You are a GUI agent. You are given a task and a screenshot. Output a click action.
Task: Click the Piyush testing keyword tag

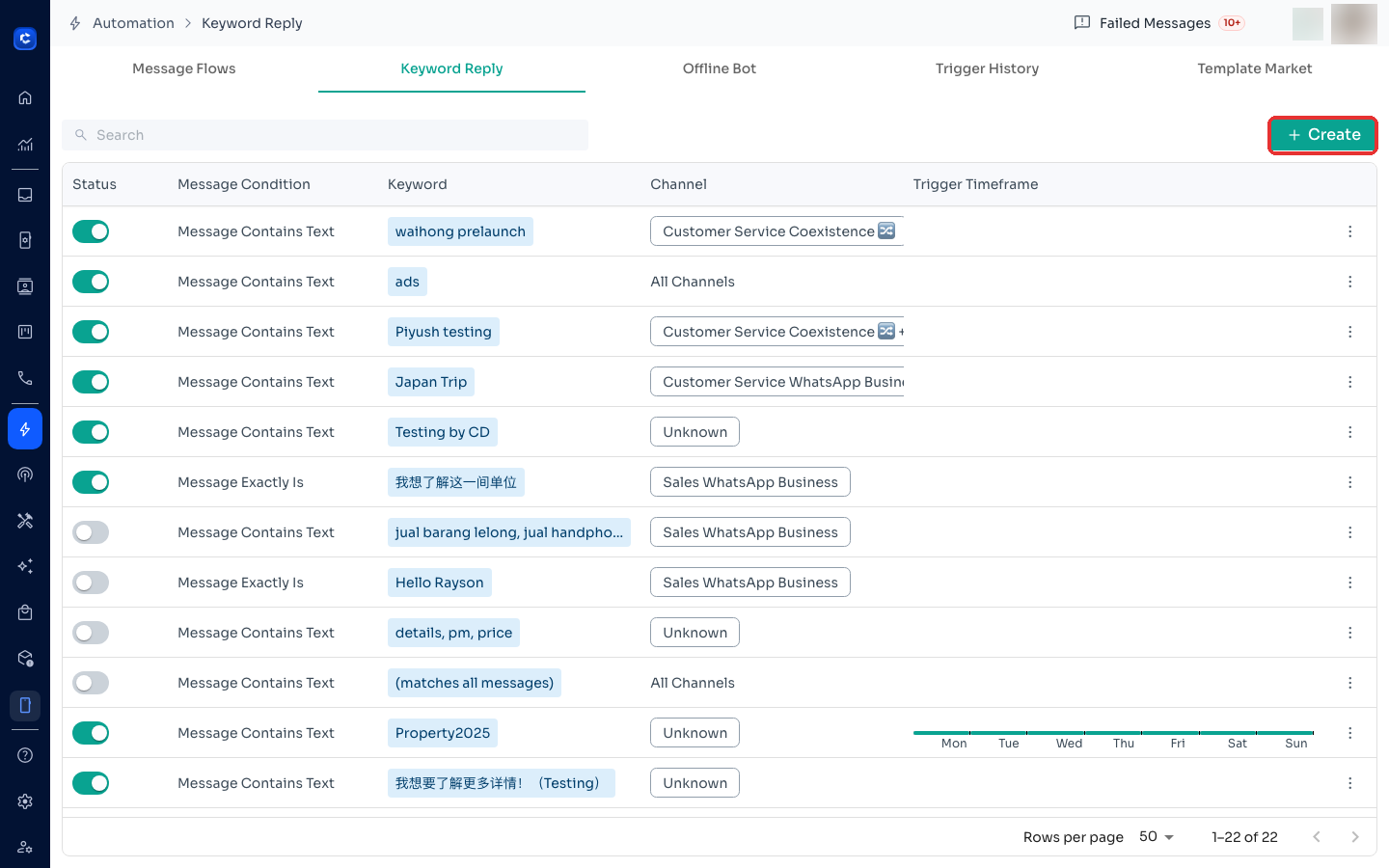point(444,332)
